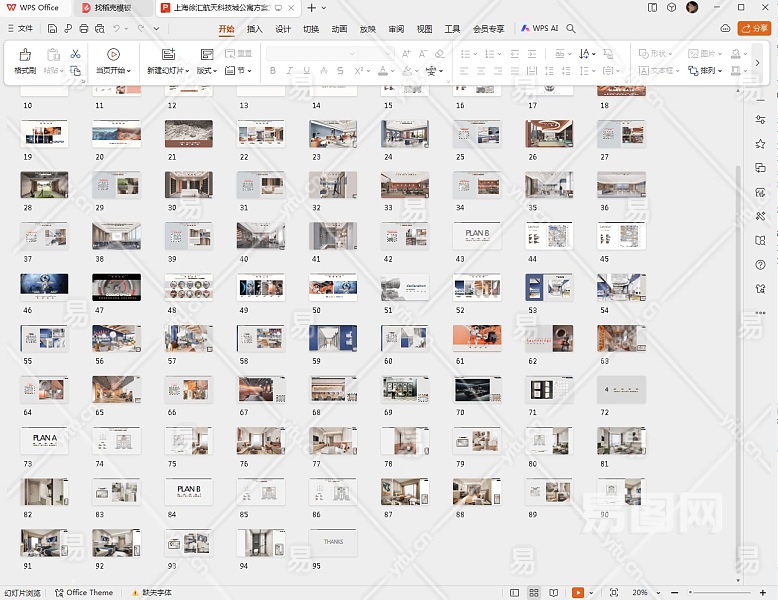Image resolution: width=778 pixels, height=600 pixels.
Task: Start slideshow with orange play button
Action: (577, 593)
